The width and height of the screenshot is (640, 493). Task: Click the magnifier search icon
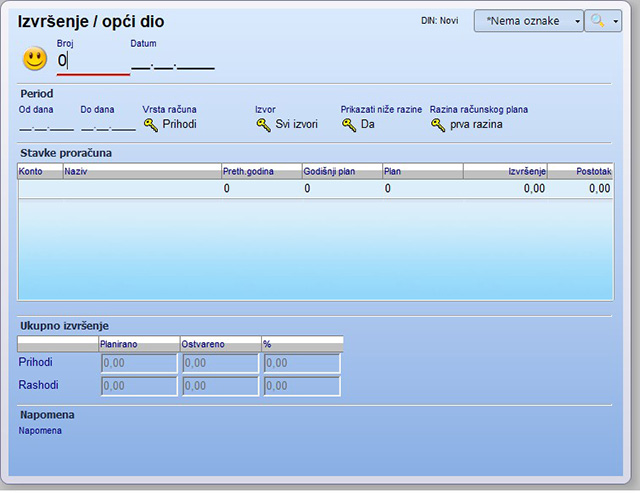coord(597,21)
